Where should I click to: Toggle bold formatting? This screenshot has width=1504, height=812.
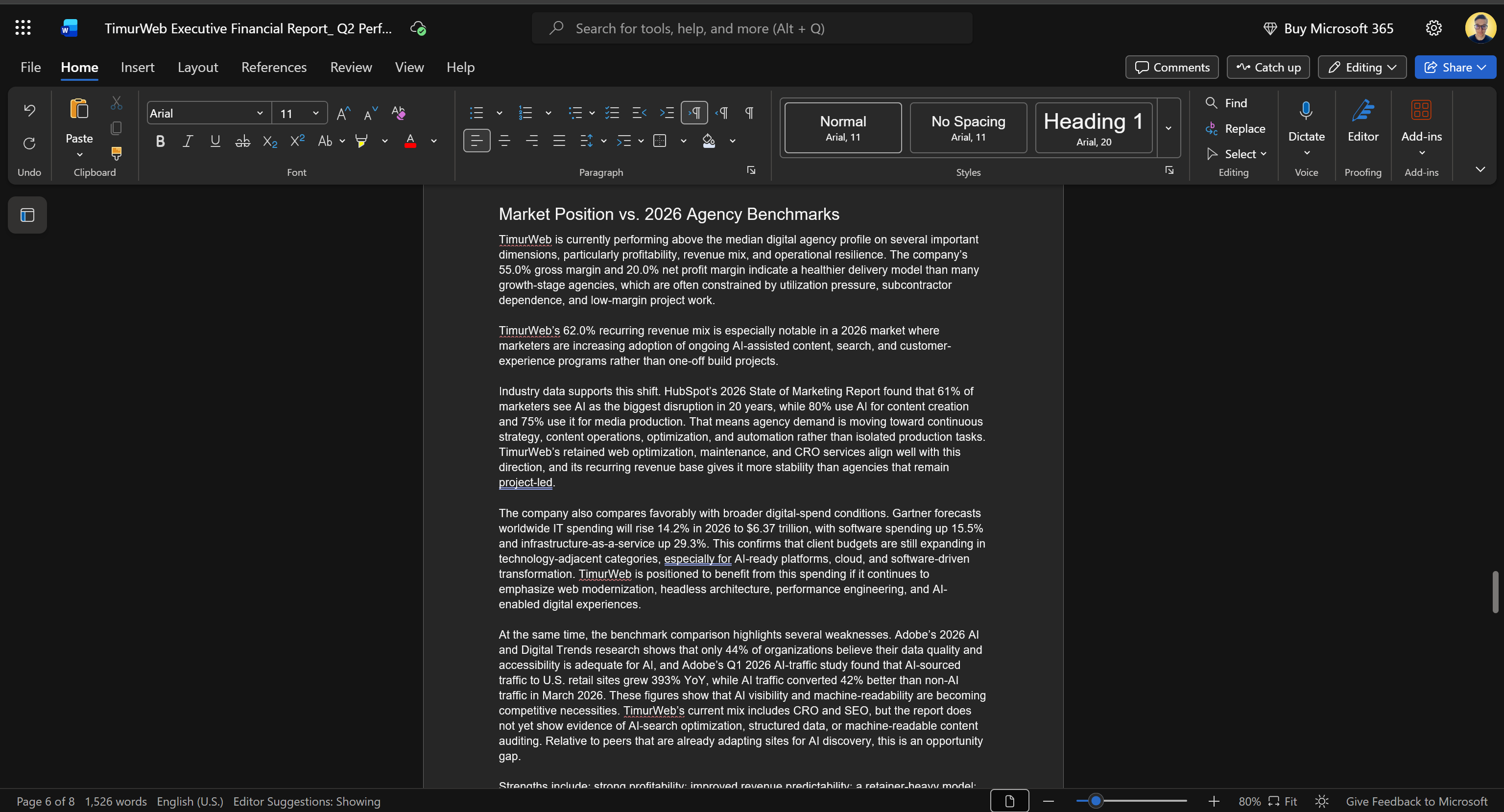coord(160,141)
